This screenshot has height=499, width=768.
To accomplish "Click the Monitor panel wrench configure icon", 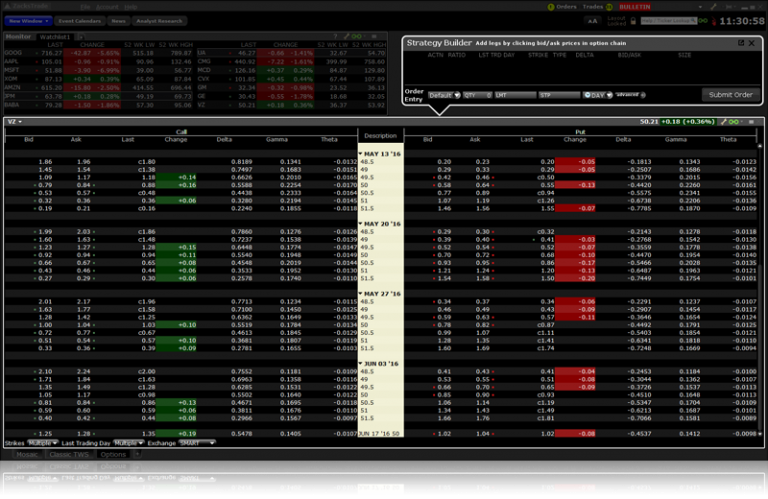I will point(346,37).
